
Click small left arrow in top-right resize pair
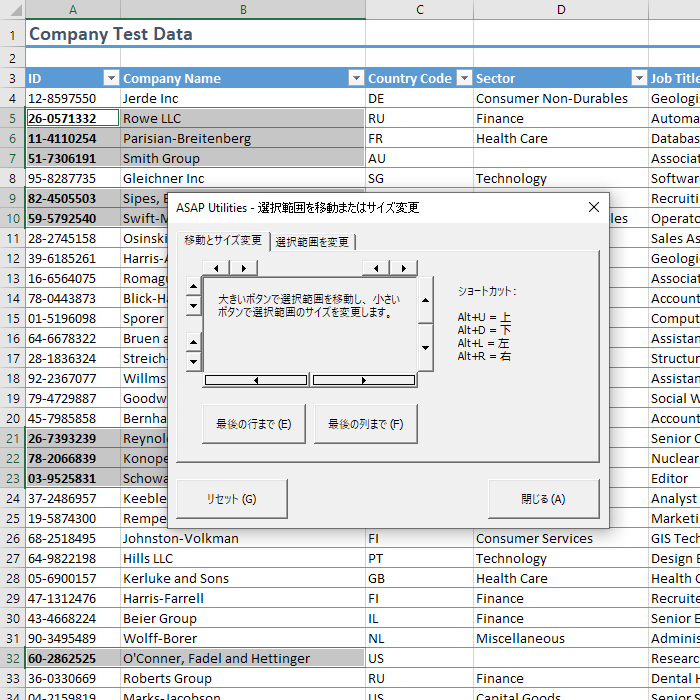tap(376, 268)
